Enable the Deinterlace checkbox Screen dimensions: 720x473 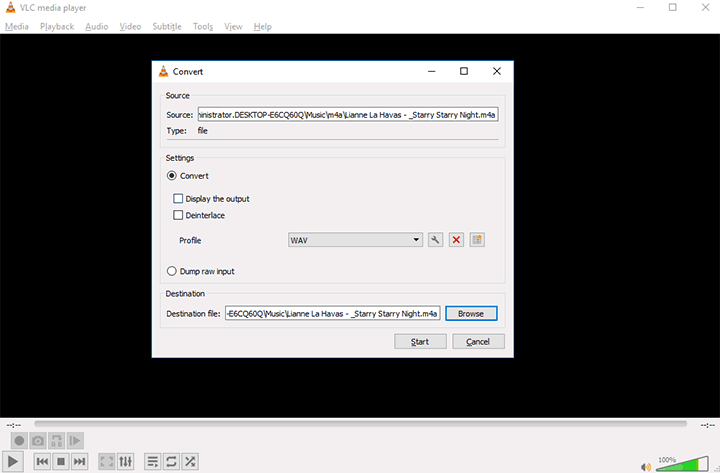coord(178,215)
